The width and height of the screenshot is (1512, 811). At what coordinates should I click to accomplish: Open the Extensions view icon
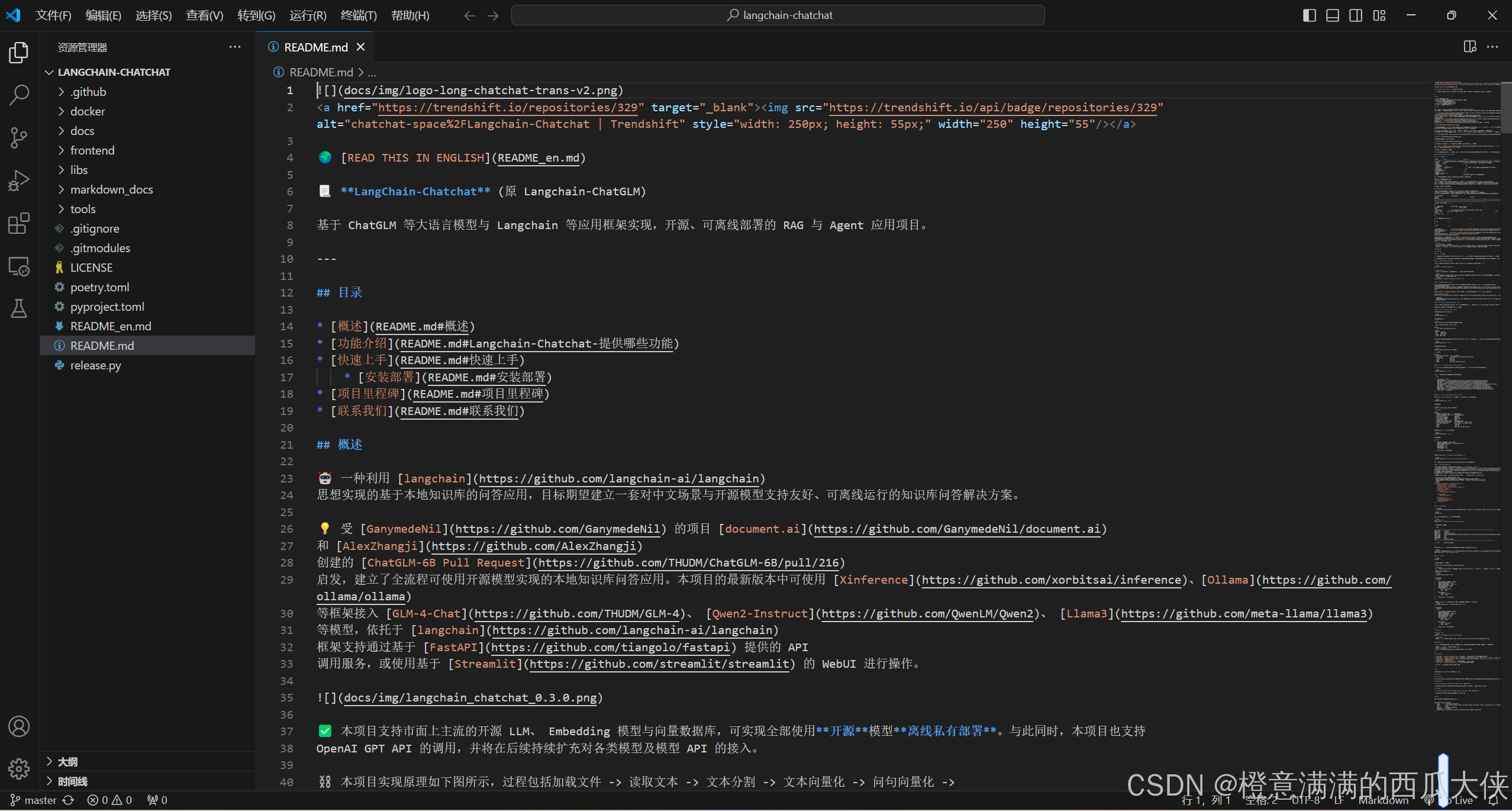[x=19, y=224]
